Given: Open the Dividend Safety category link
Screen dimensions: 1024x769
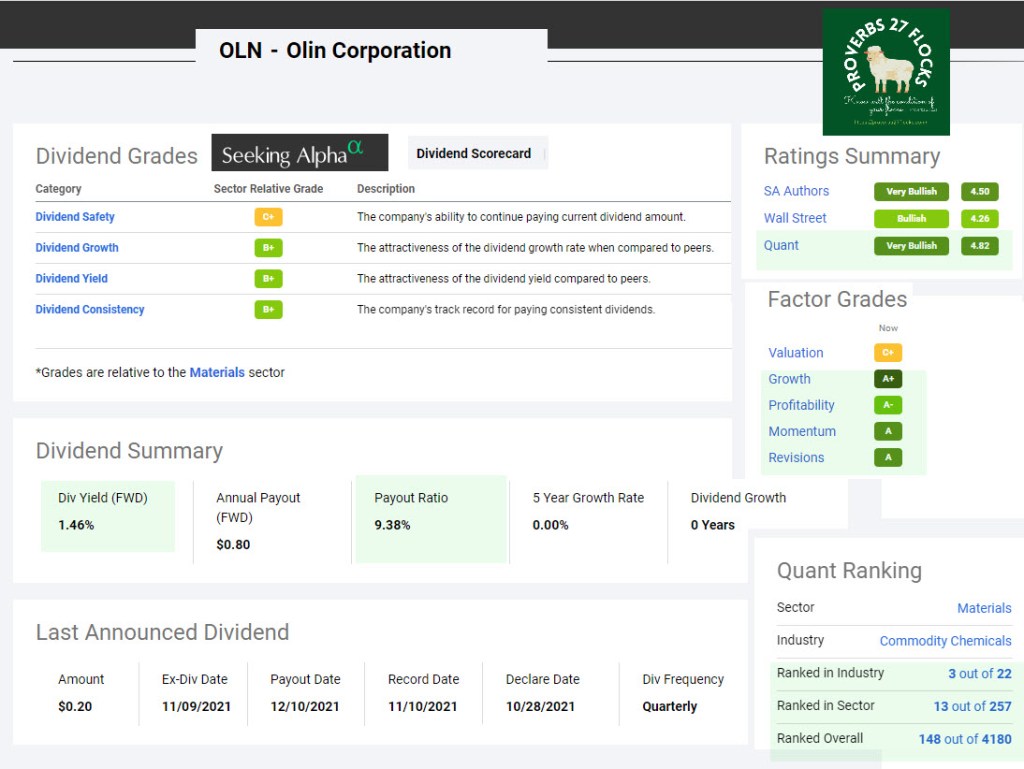Looking at the screenshot, I should 75,217.
